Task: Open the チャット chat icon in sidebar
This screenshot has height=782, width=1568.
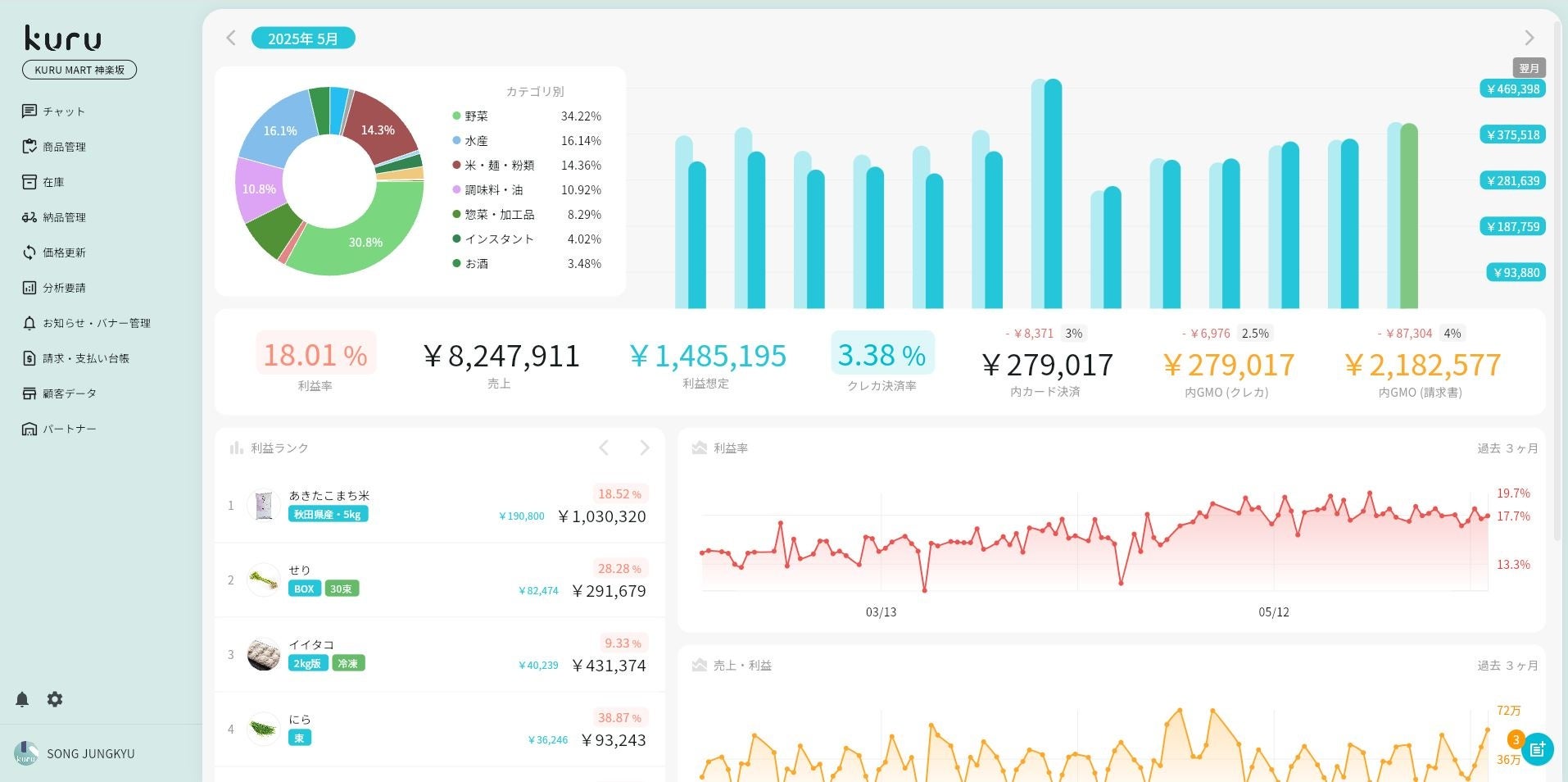Action: click(x=29, y=111)
